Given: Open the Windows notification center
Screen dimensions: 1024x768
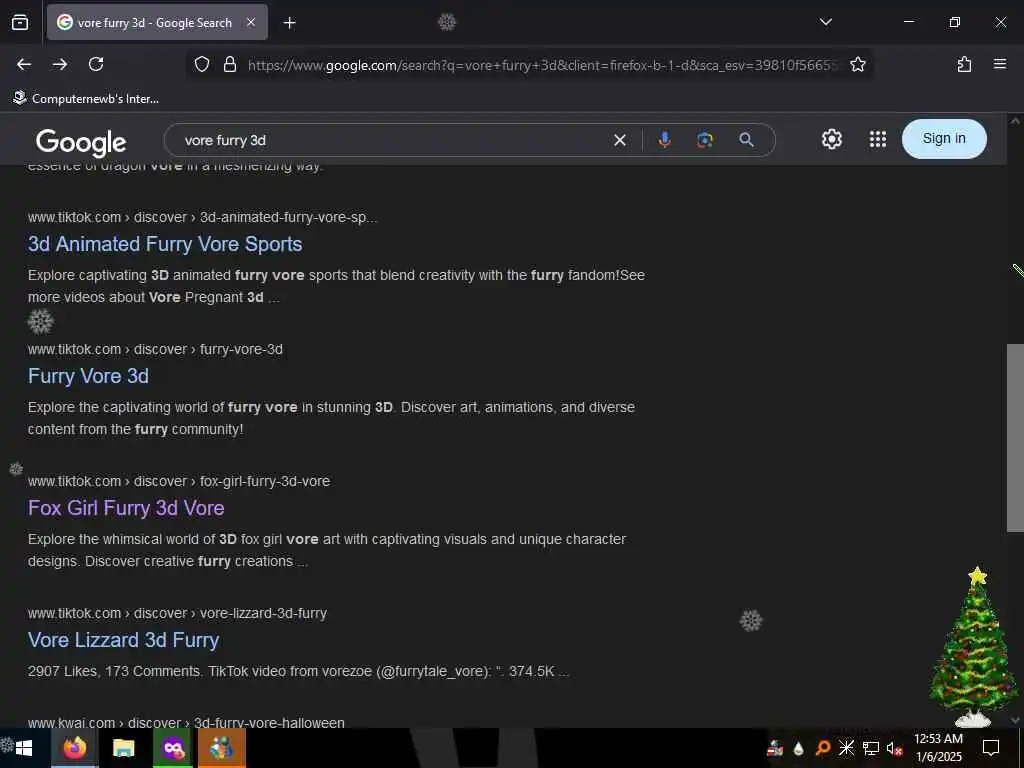Looking at the screenshot, I should [x=991, y=748].
